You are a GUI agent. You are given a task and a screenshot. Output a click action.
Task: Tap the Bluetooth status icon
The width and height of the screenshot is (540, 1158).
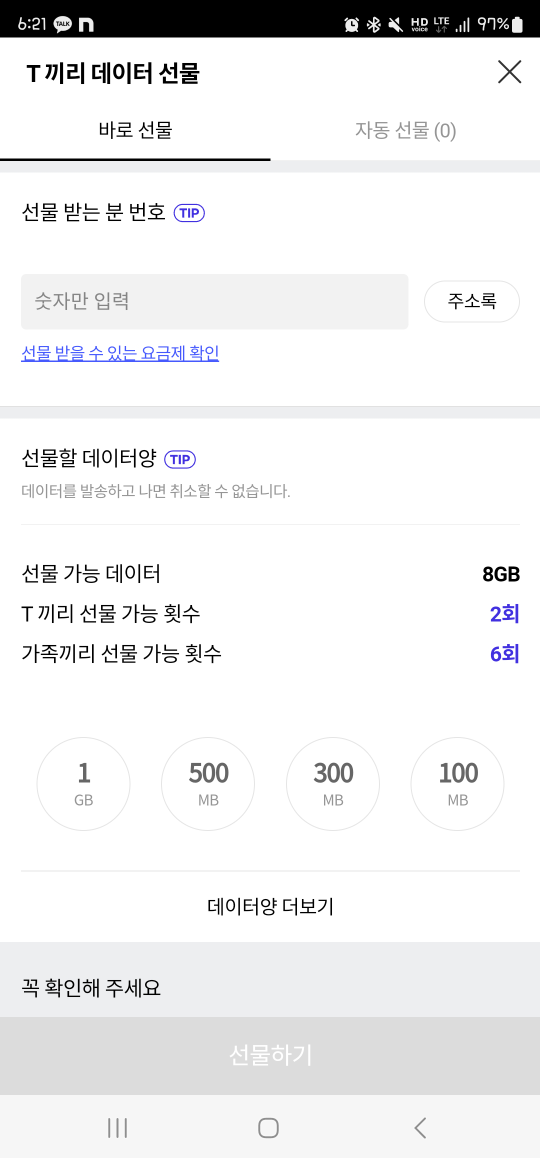(x=374, y=25)
